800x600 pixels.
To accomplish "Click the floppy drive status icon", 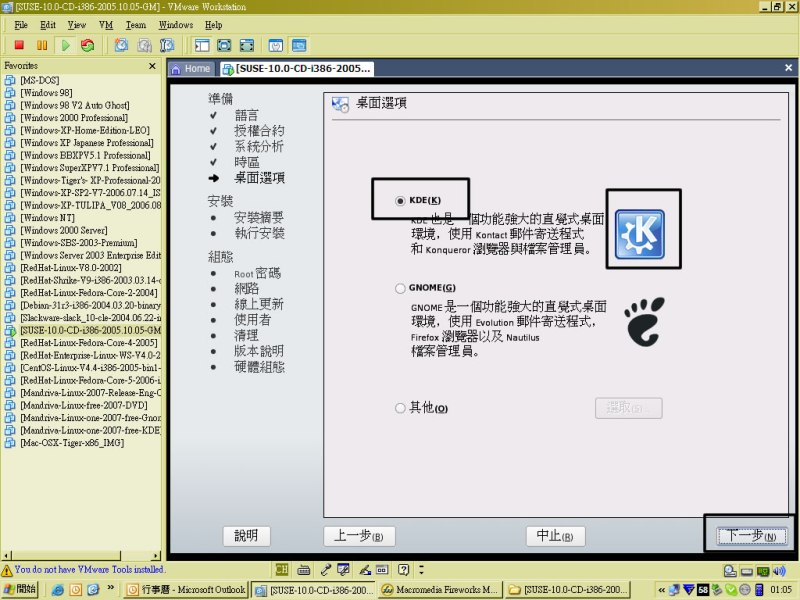I will point(747,571).
